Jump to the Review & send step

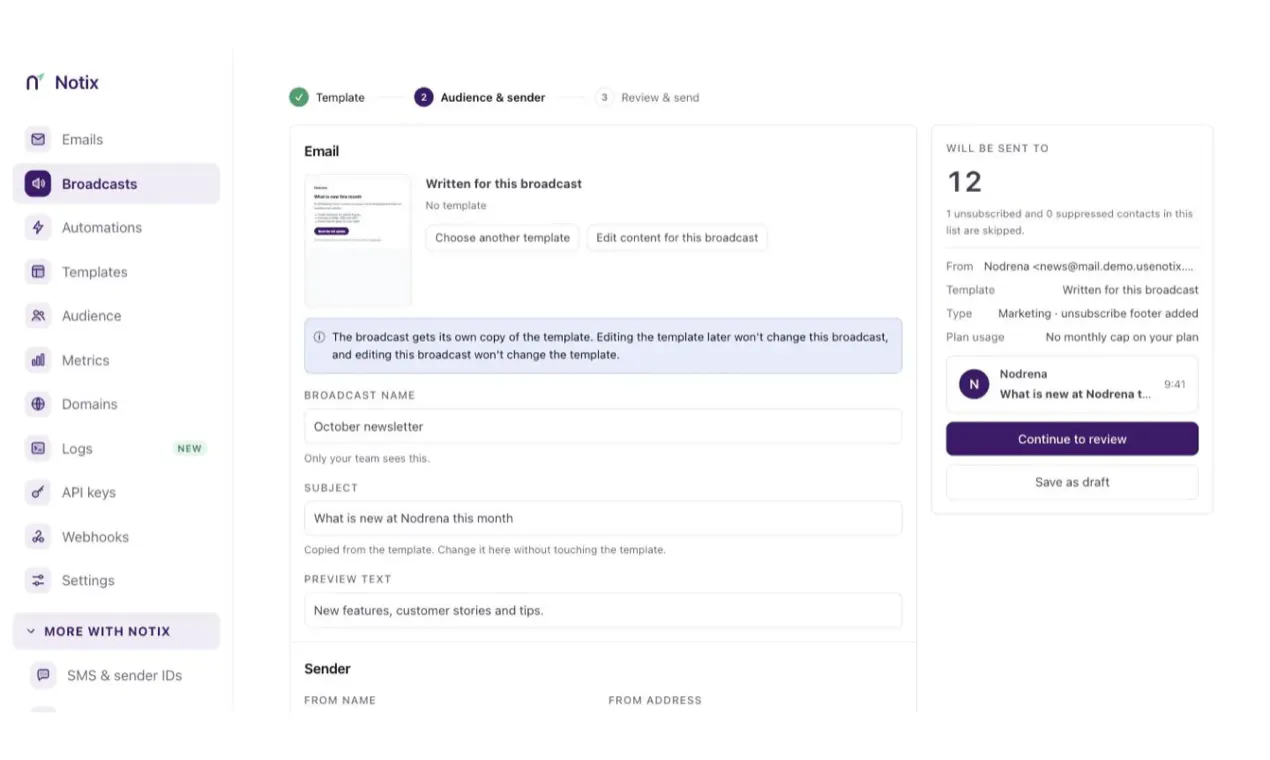647,97
